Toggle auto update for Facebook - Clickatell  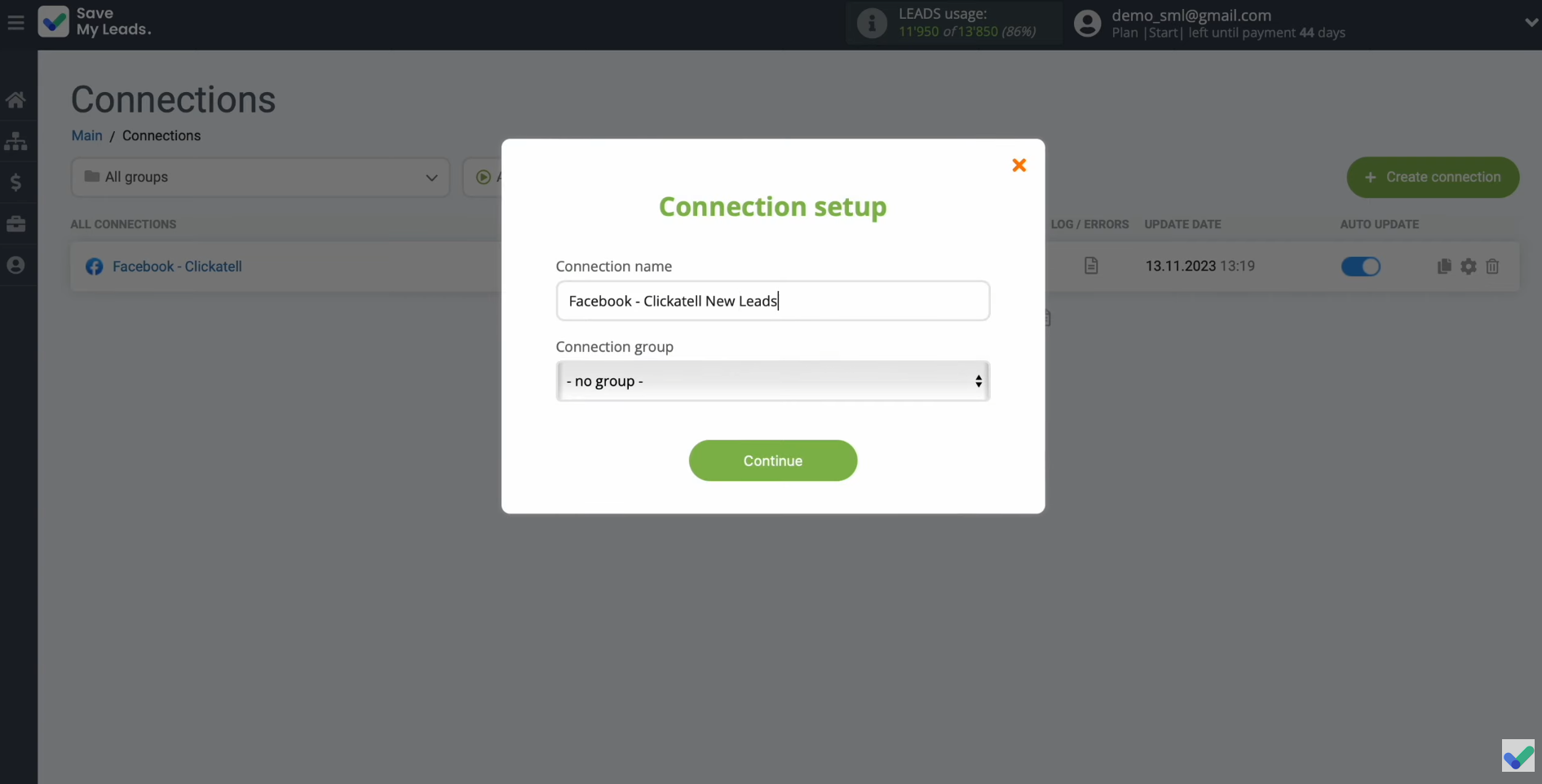coord(1360,266)
